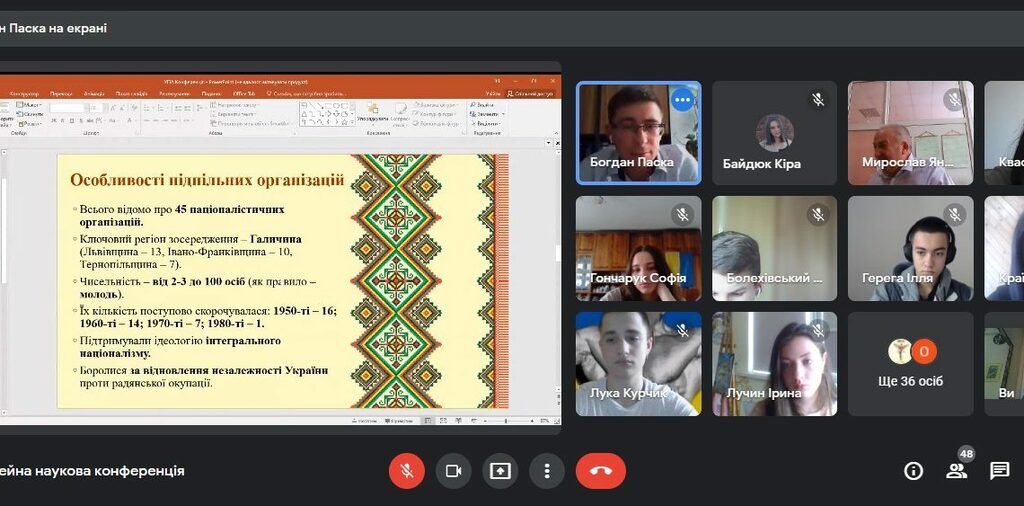Click the PowerPoint zoom slider
This screenshot has height=506, width=1024.
(x=505, y=421)
